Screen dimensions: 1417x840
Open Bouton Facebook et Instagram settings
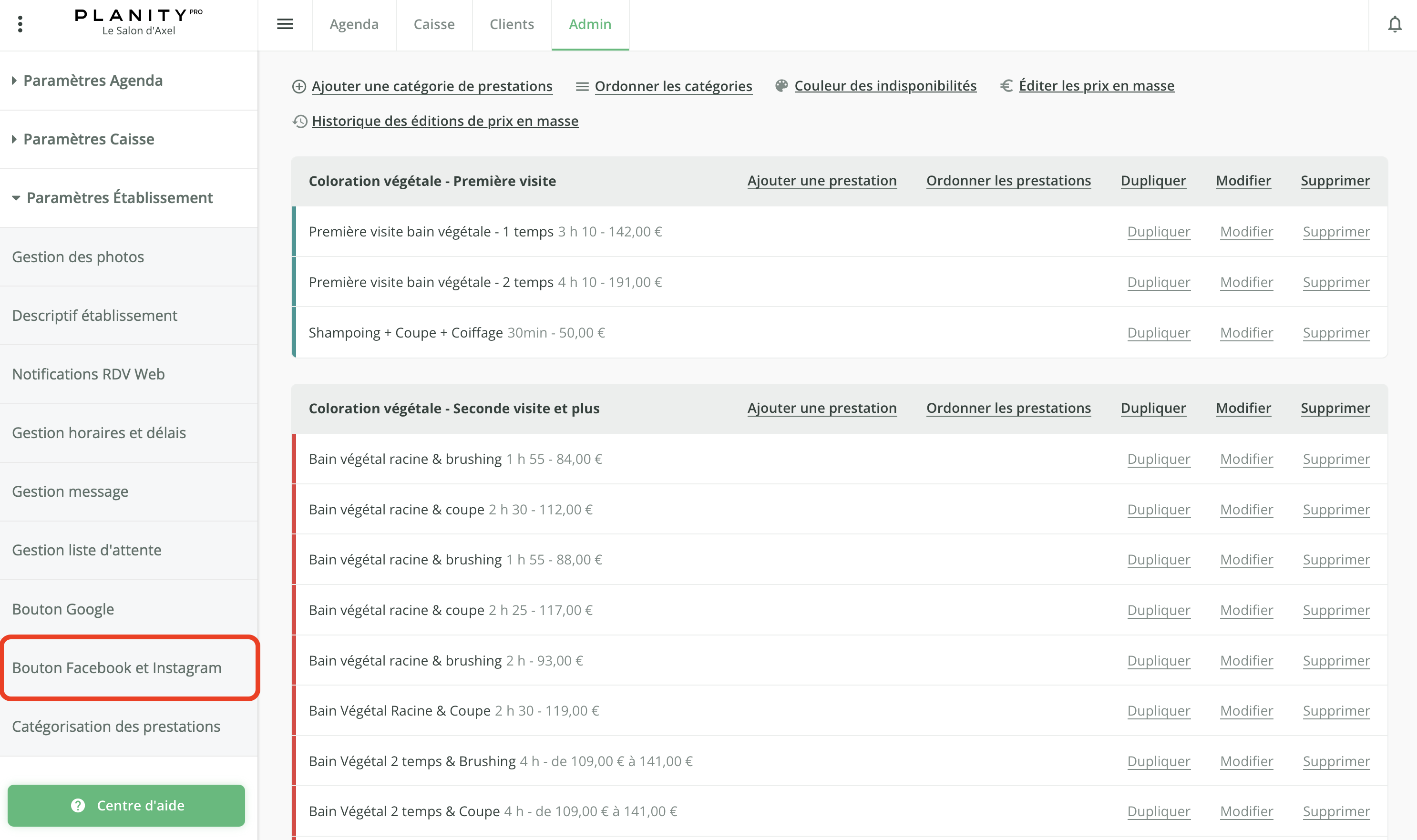117,667
